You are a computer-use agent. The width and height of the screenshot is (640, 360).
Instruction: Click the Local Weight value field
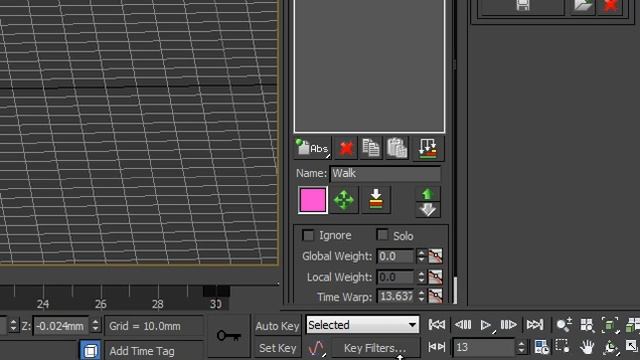point(395,277)
